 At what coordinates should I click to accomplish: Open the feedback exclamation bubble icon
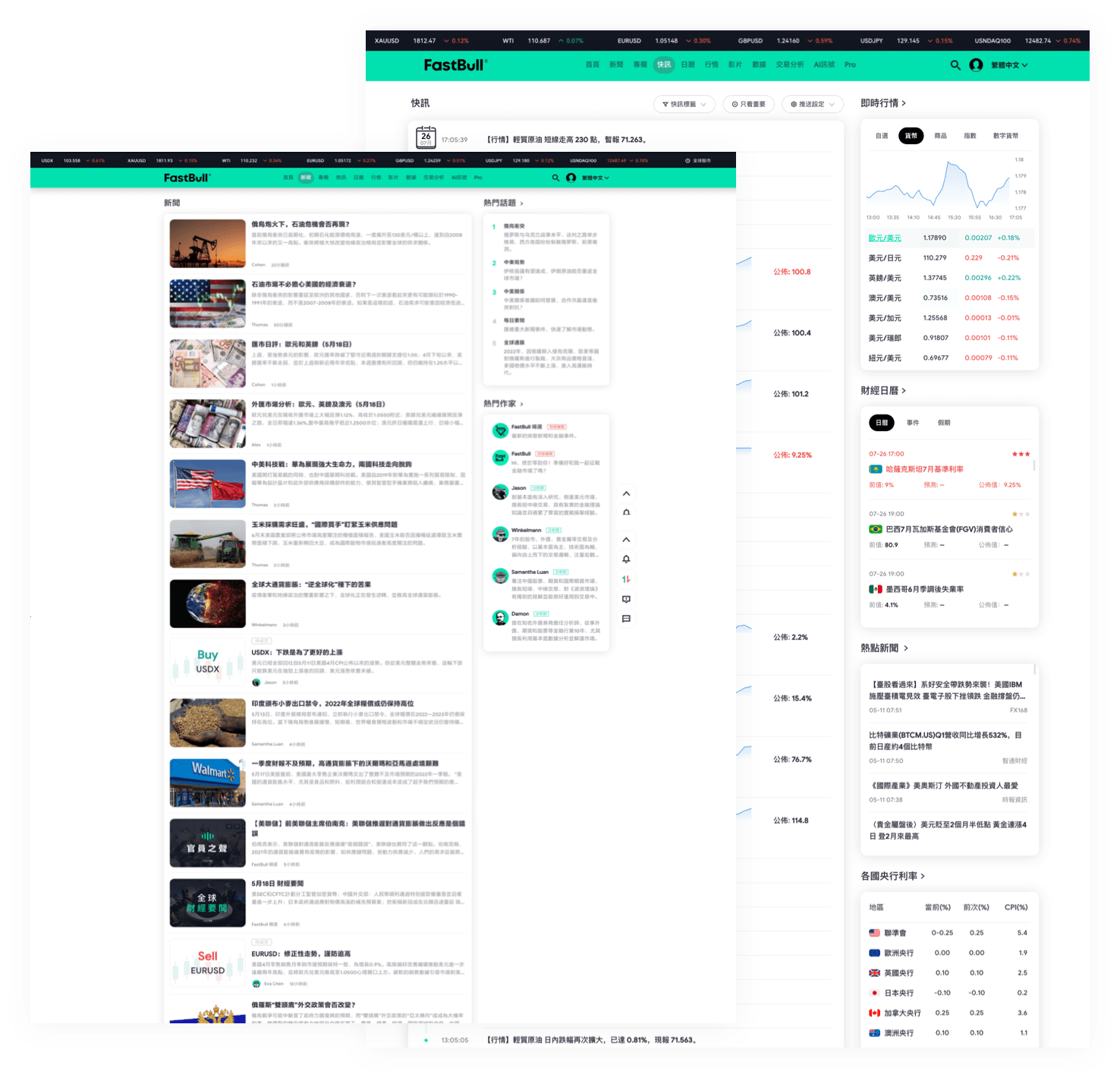[626, 599]
